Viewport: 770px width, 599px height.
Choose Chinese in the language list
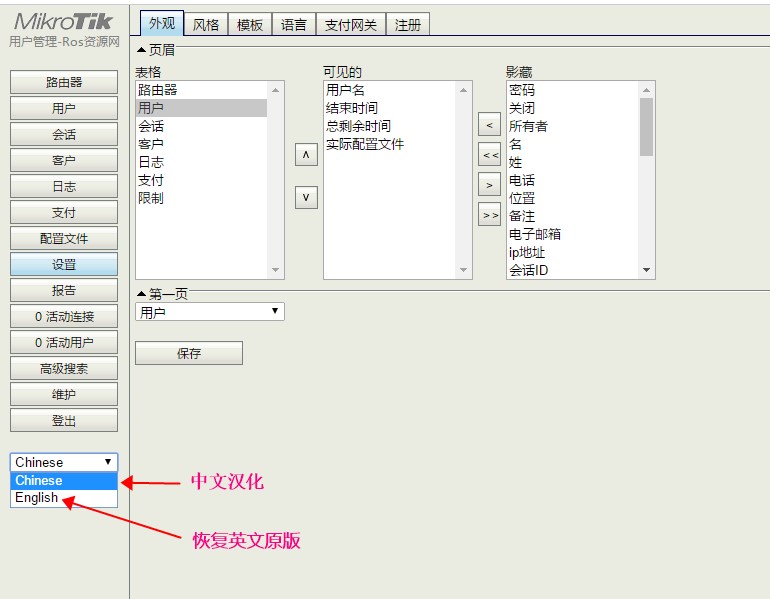[64, 480]
